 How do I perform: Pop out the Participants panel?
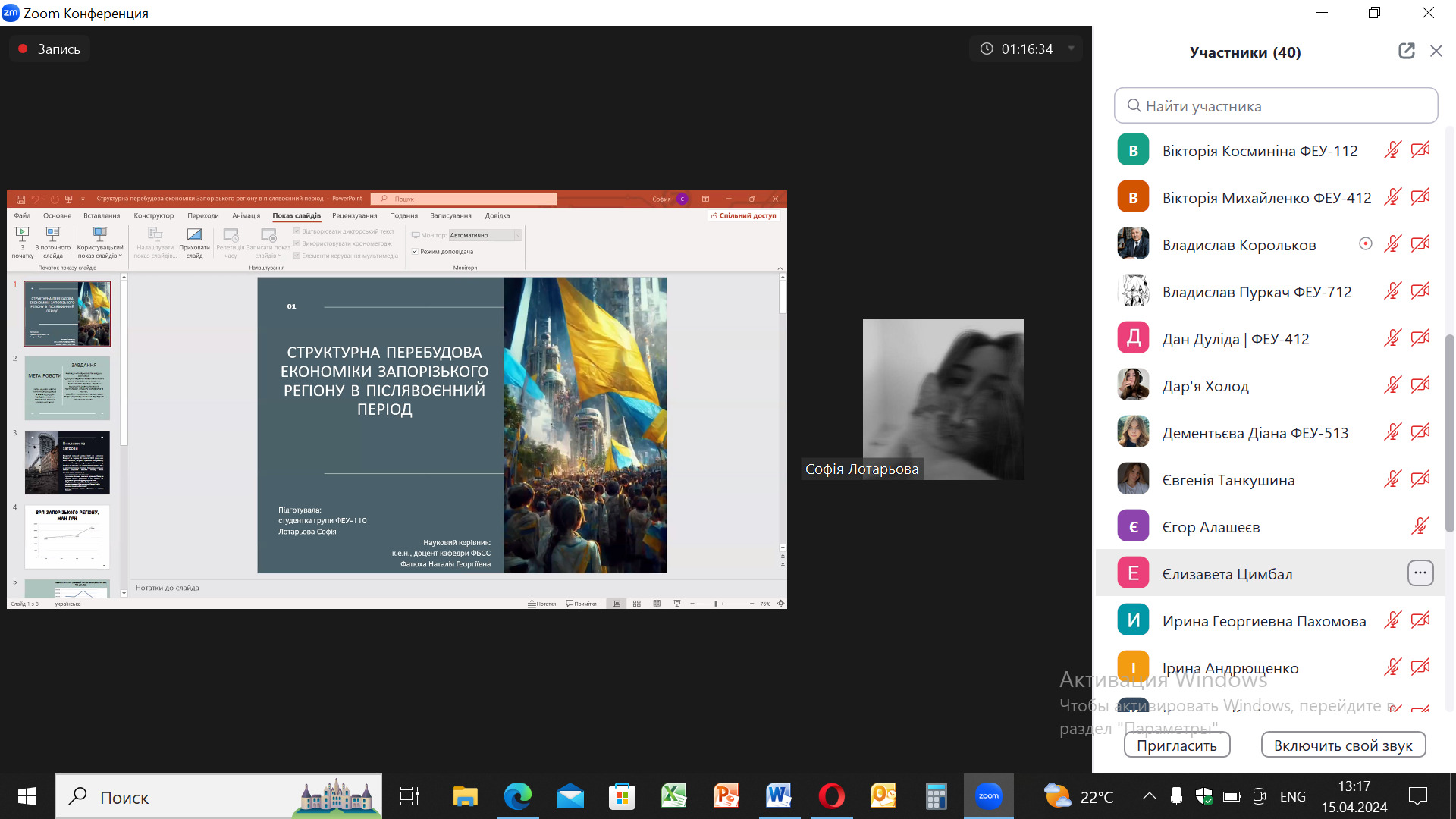click(x=1406, y=51)
